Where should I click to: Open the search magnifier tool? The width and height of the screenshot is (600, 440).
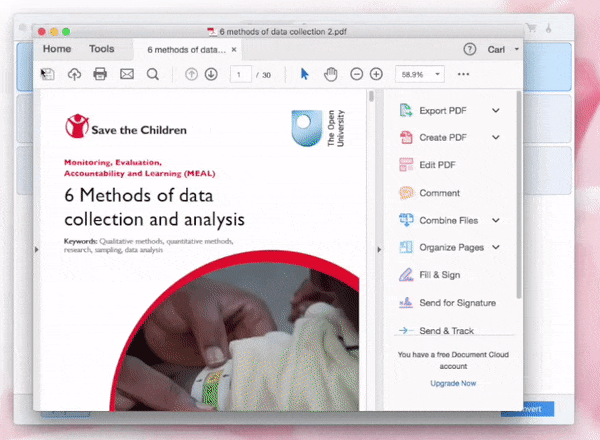(153, 74)
